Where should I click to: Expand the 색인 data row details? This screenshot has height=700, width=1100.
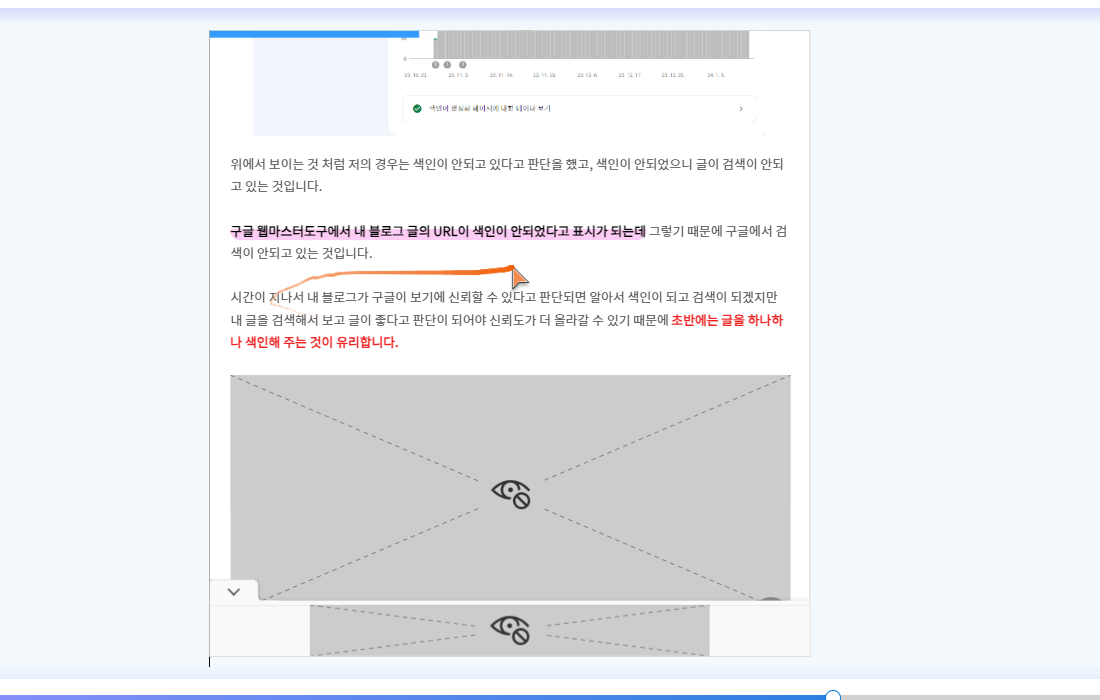coord(580,108)
